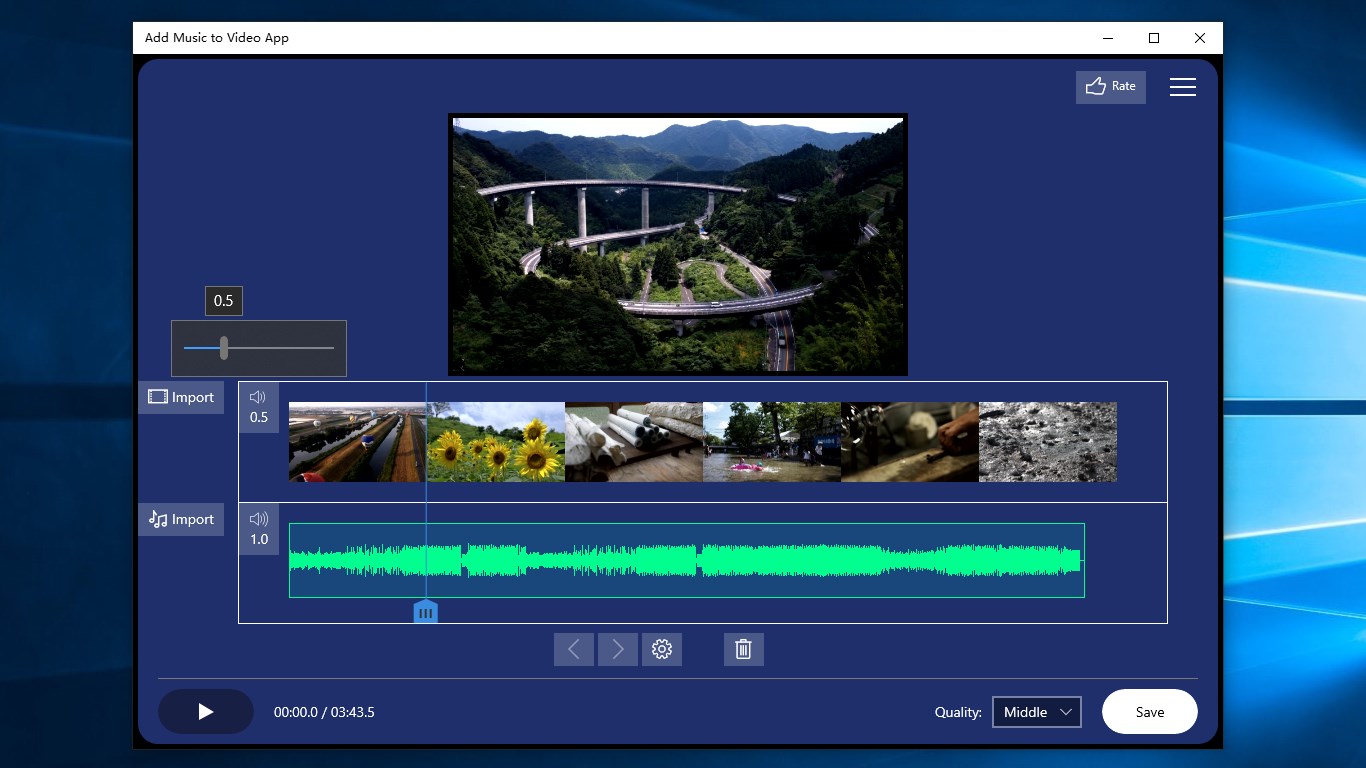Select the green audio waveform track
The image size is (1366, 768).
pos(687,560)
